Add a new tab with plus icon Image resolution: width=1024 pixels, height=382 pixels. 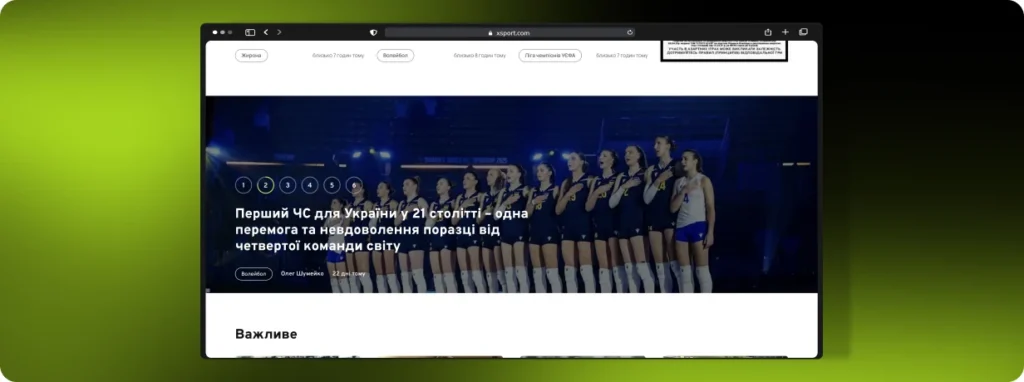pyautogui.click(x=785, y=32)
